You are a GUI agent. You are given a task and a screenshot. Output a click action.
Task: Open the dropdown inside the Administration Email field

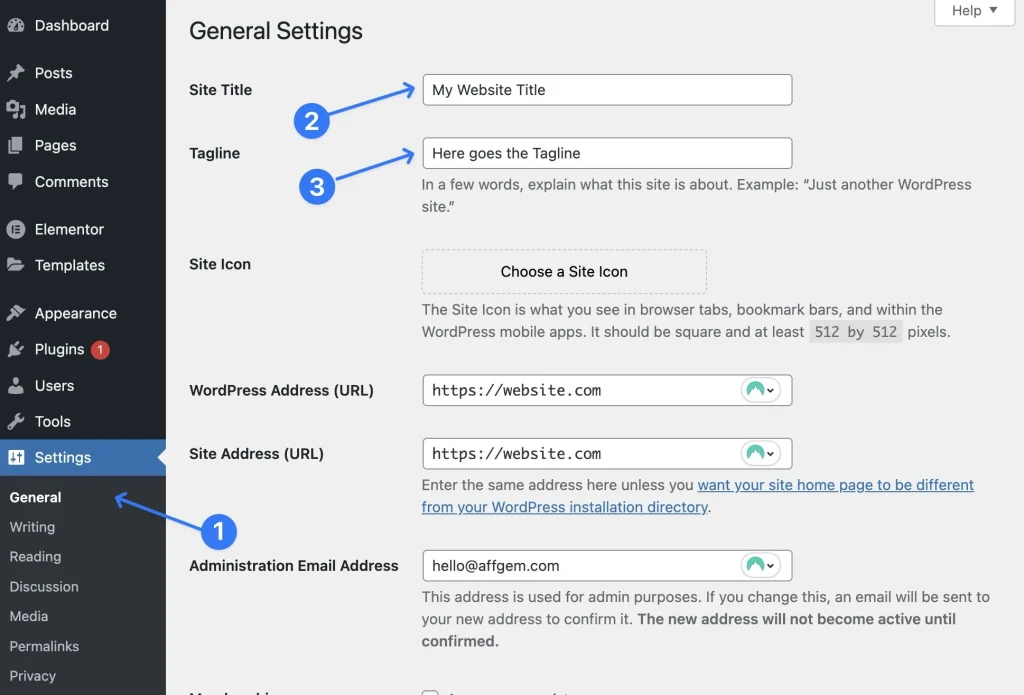point(762,565)
